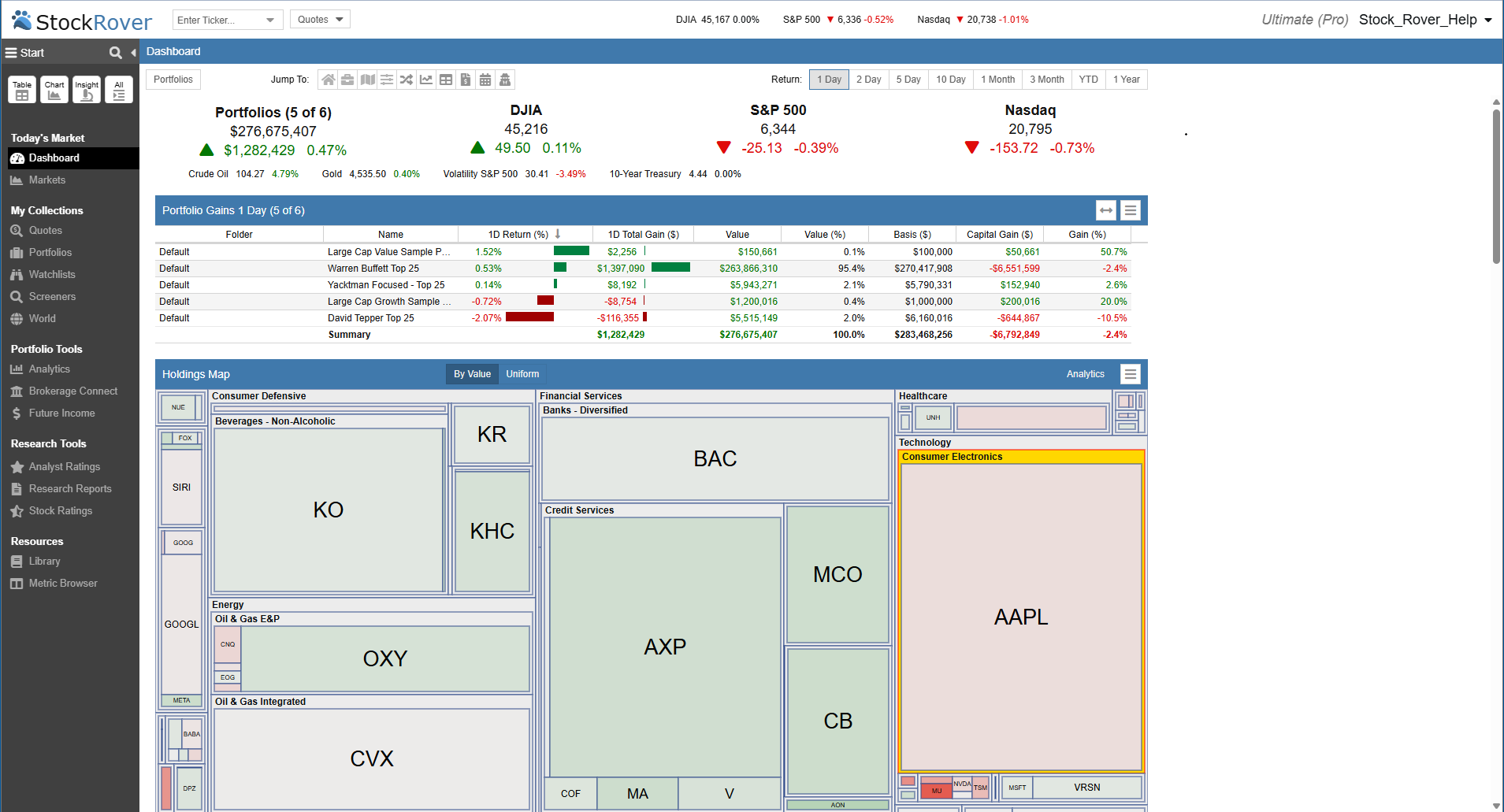
Task: Open the Chart view icon
Action: pos(54,90)
